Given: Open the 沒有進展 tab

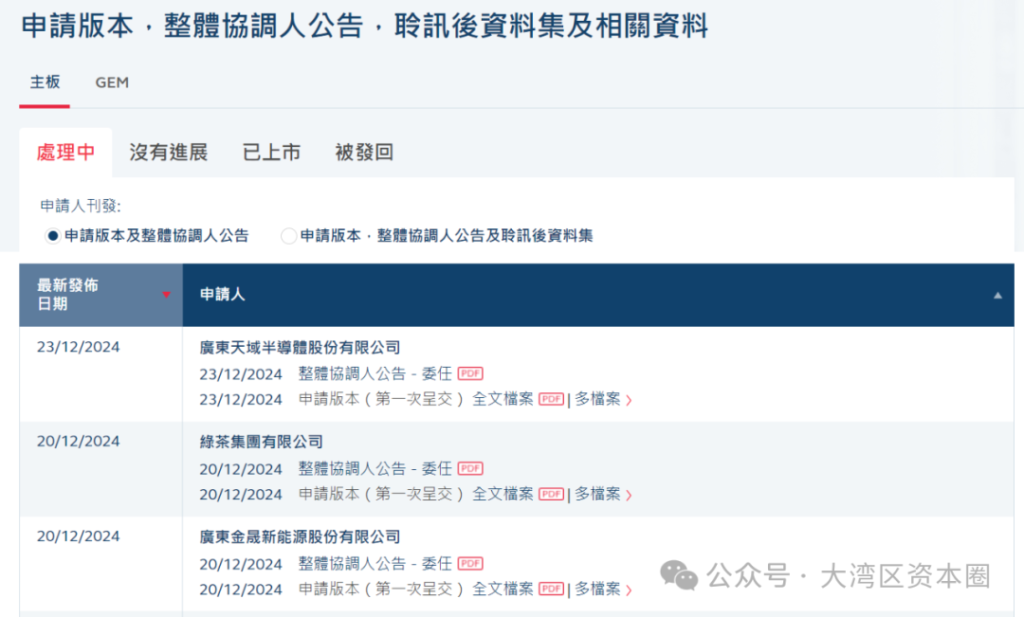Looking at the screenshot, I should [168, 152].
